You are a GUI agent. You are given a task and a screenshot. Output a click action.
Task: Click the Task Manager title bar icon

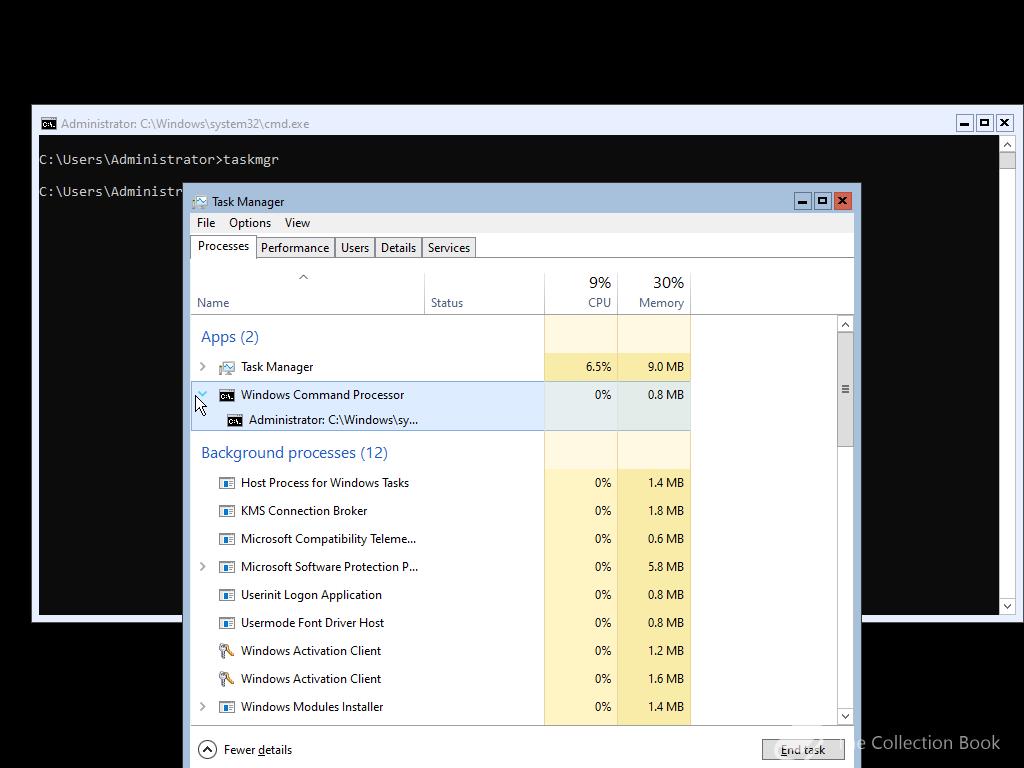(200, 202)
